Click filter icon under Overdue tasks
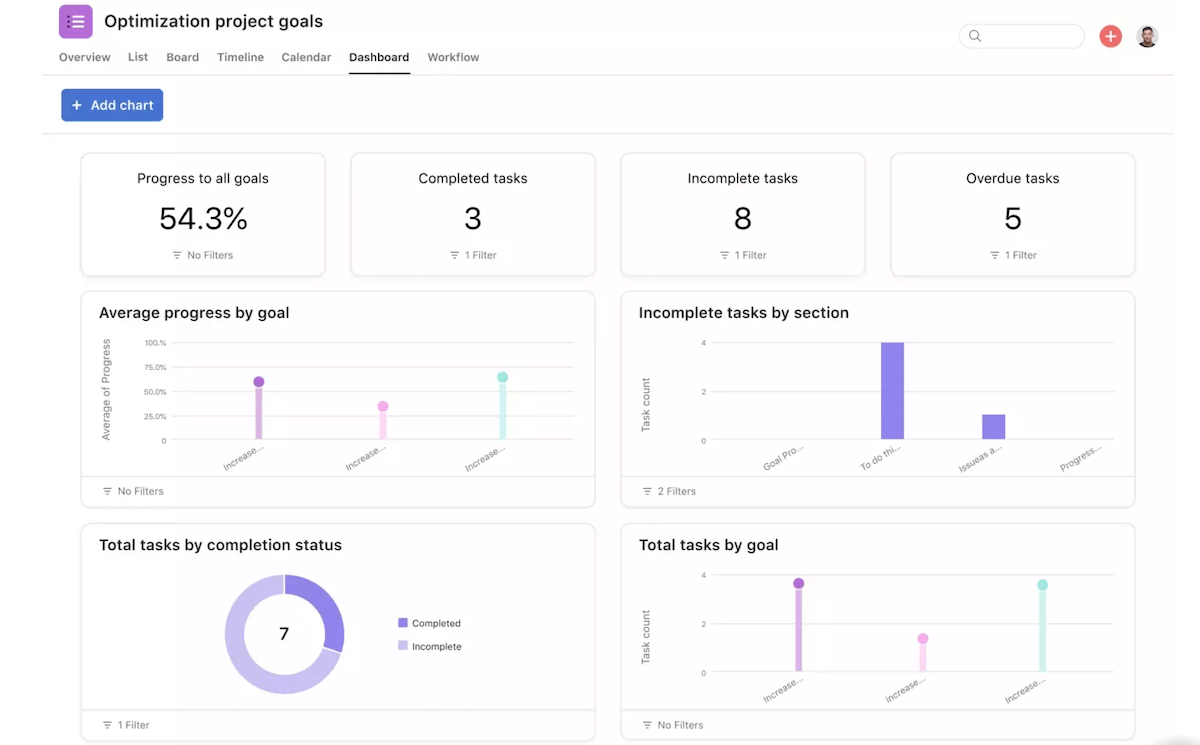The width and height of the screenshot is (1200, 745). pos(994,256)
